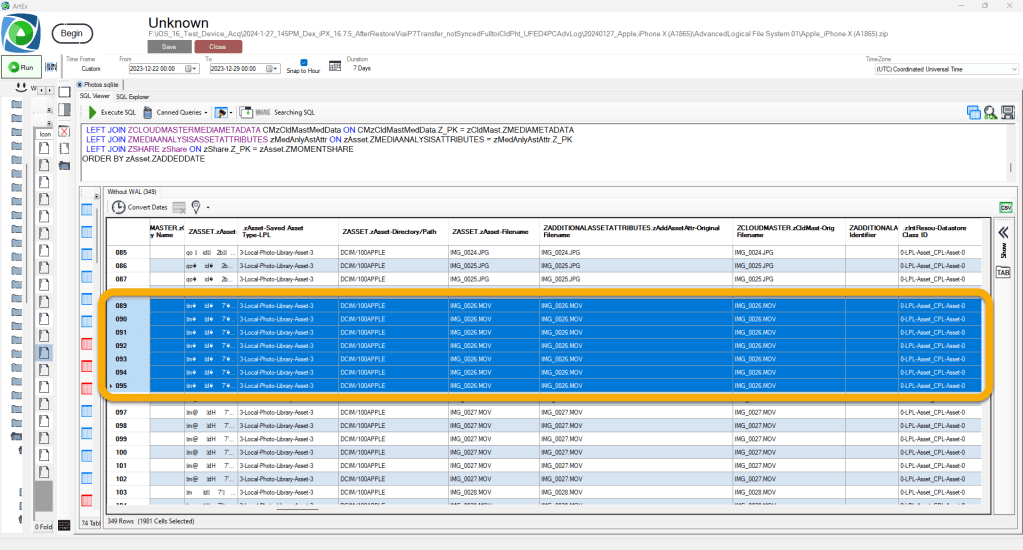The height and width of the screenshot is (550, 1023).
Task: Click the blue stacked windows icon
Action: 973,113
